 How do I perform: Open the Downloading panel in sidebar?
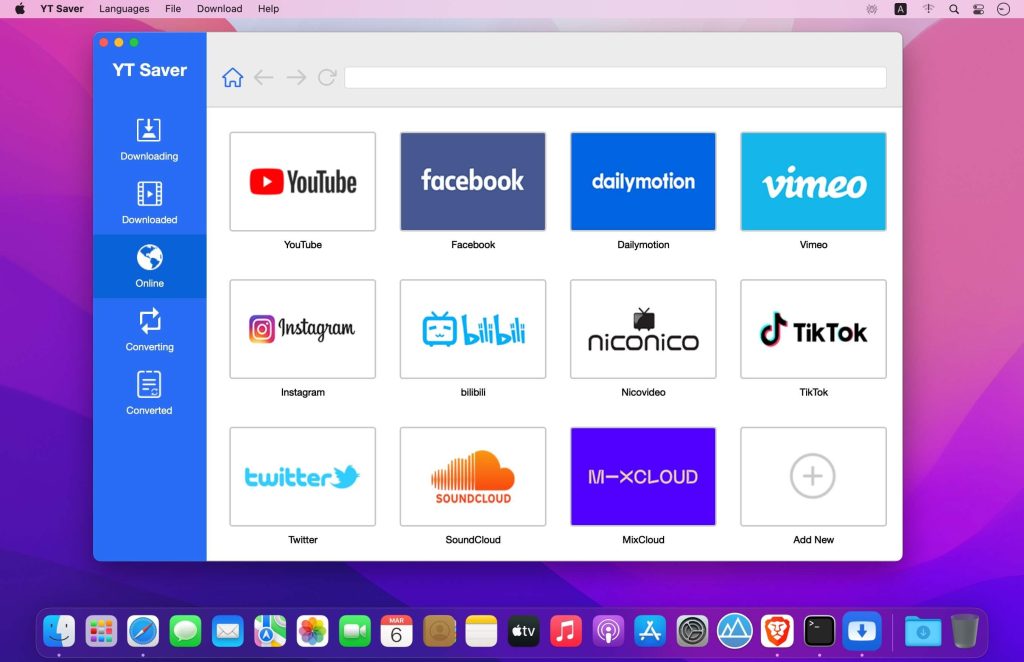click(x=148, y=139)
